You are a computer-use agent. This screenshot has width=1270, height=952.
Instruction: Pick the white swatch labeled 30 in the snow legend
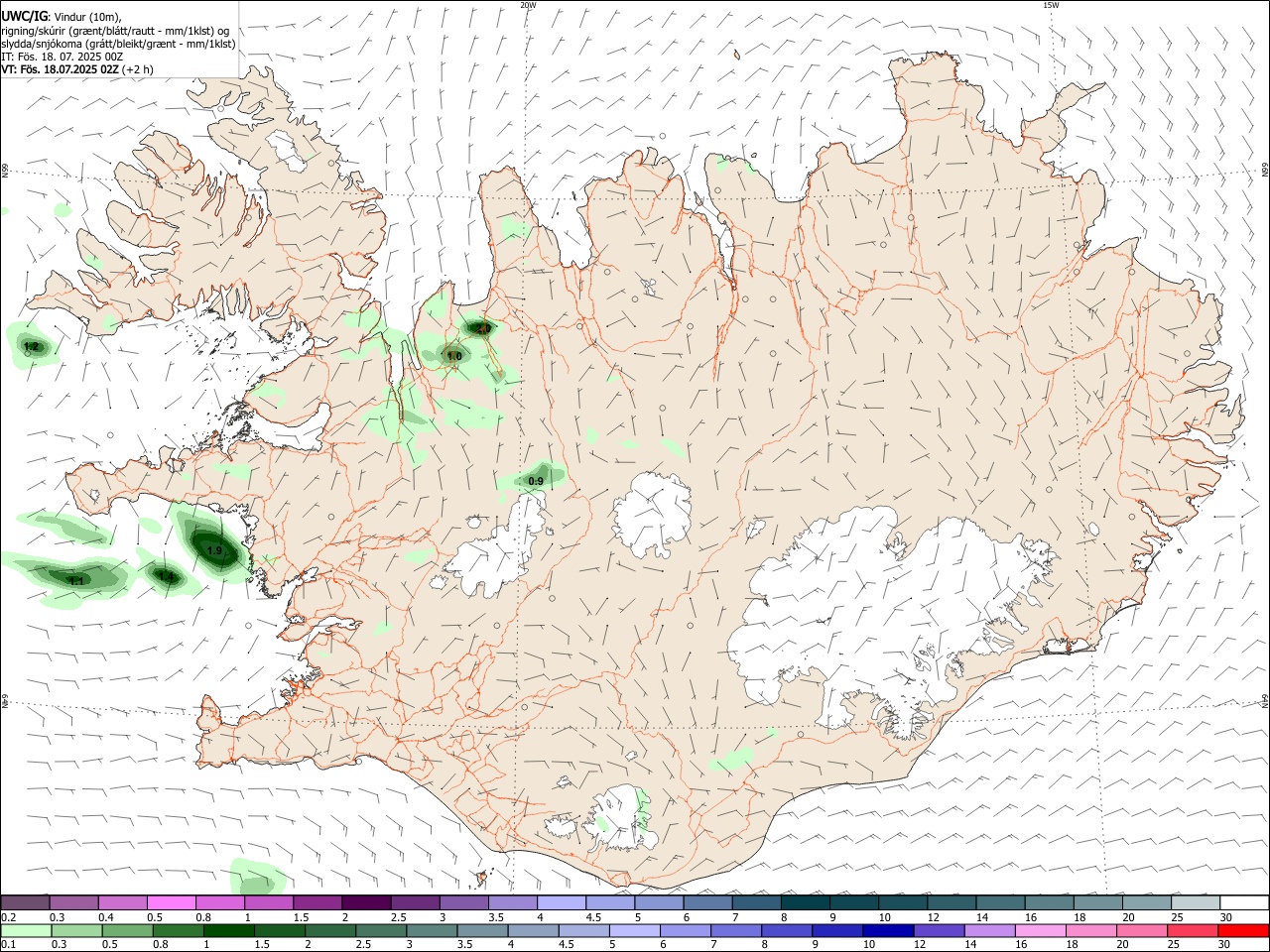pyautogui.click(x=1244, y=902)
